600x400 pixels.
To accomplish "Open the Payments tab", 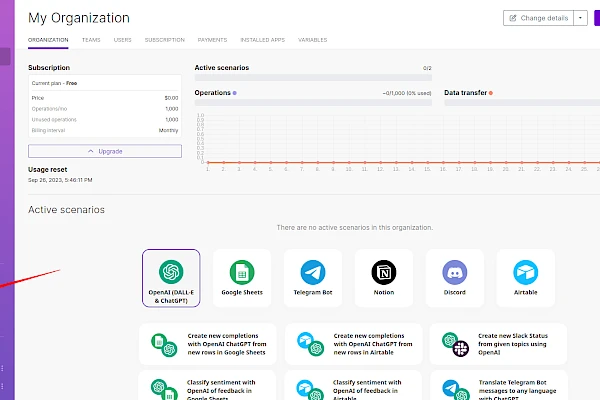I will coord(211,40).
